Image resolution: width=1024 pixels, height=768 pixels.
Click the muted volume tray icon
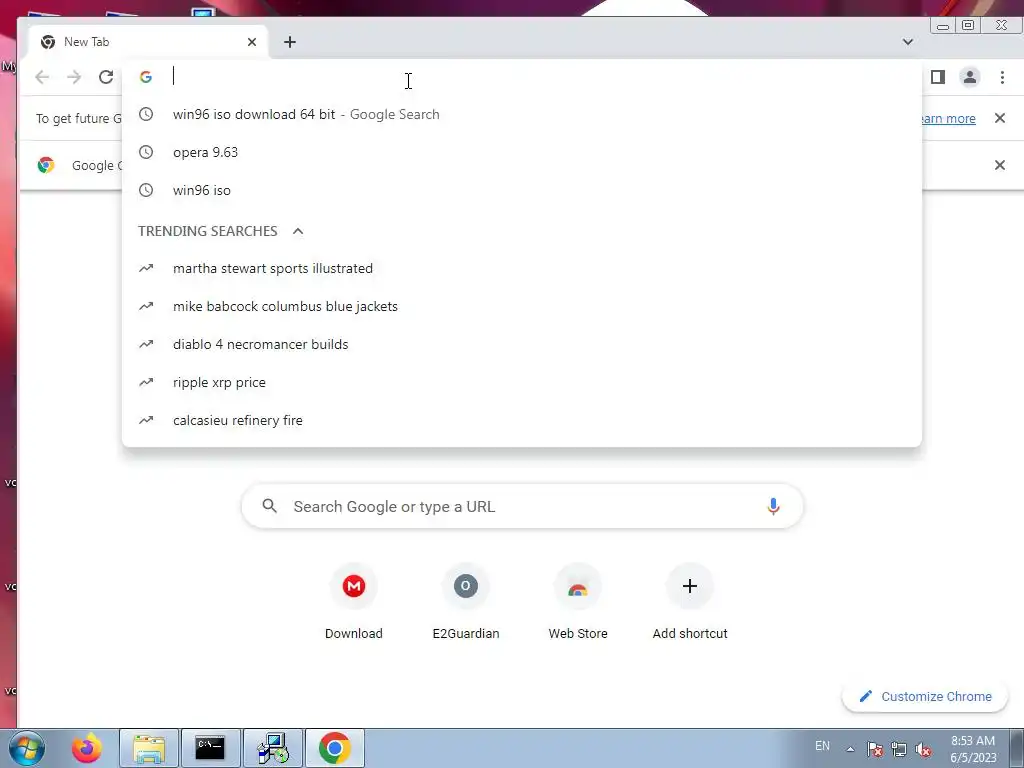pos(923,749)
